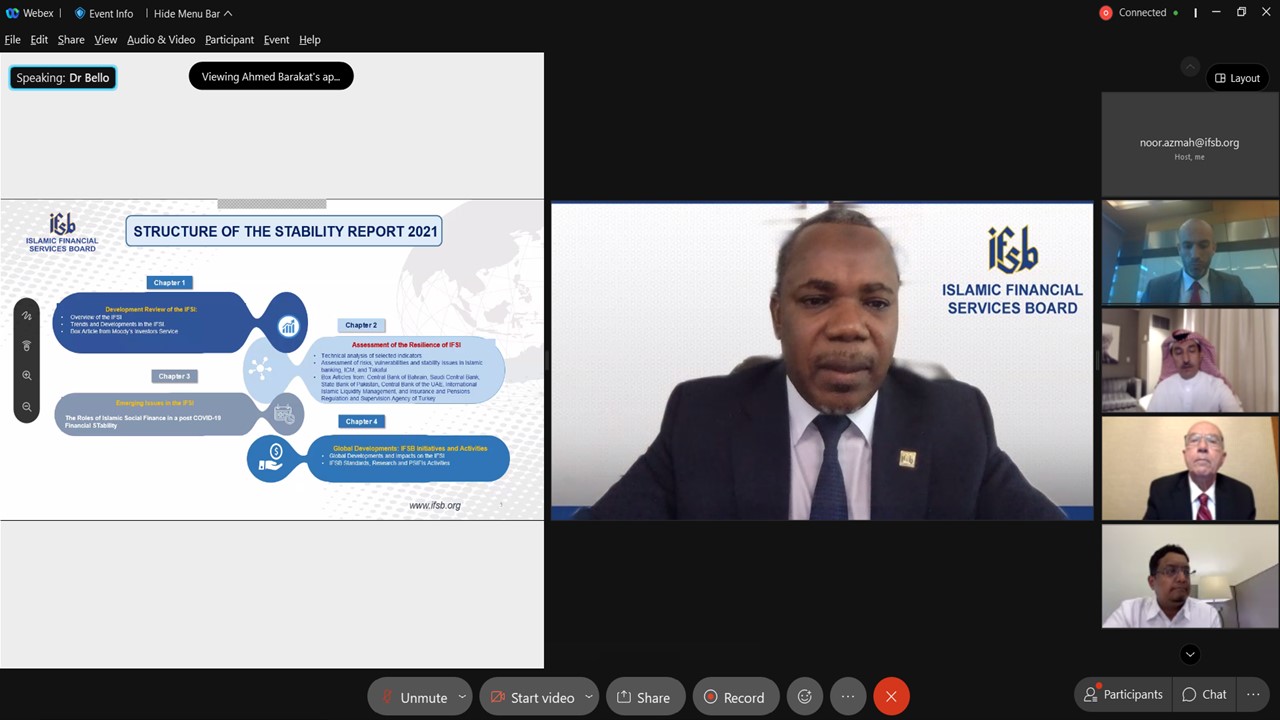
Task: Open the Audio & Video menu
Action: click(x=161, y=40)
